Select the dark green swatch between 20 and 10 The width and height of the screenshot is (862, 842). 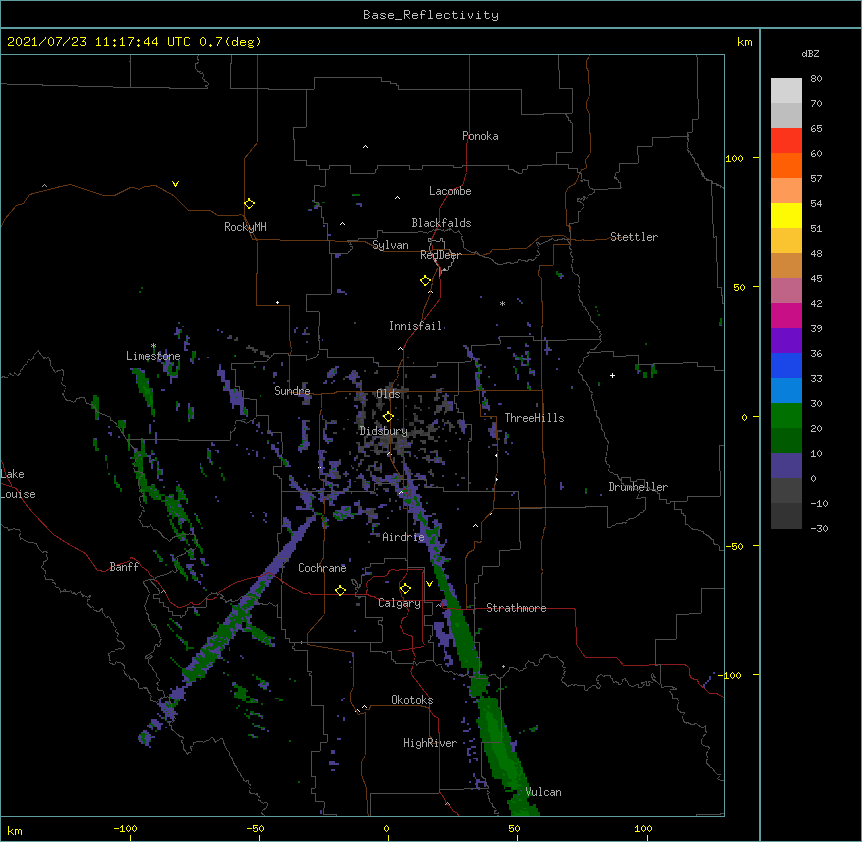coord(786,441)
